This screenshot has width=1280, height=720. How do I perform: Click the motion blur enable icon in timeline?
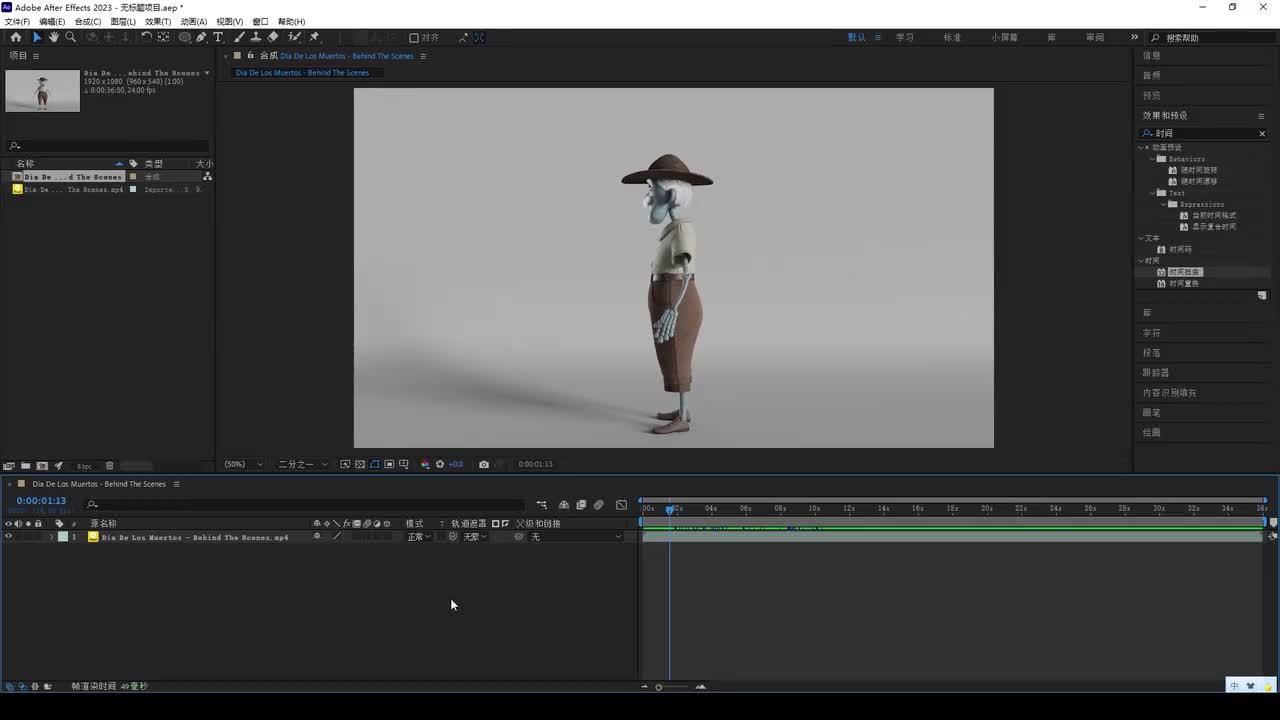click(598, 505)
